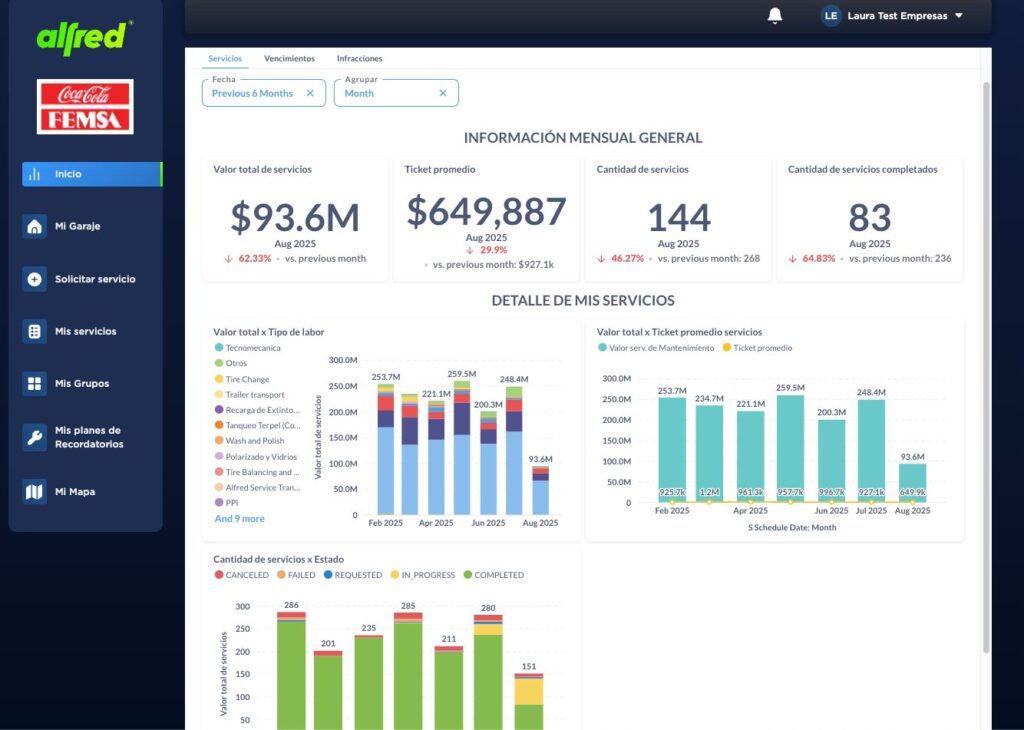
Task: Toggle the Tire Balancing legend series
Action: pyautogui.click(x=257, y=472)
